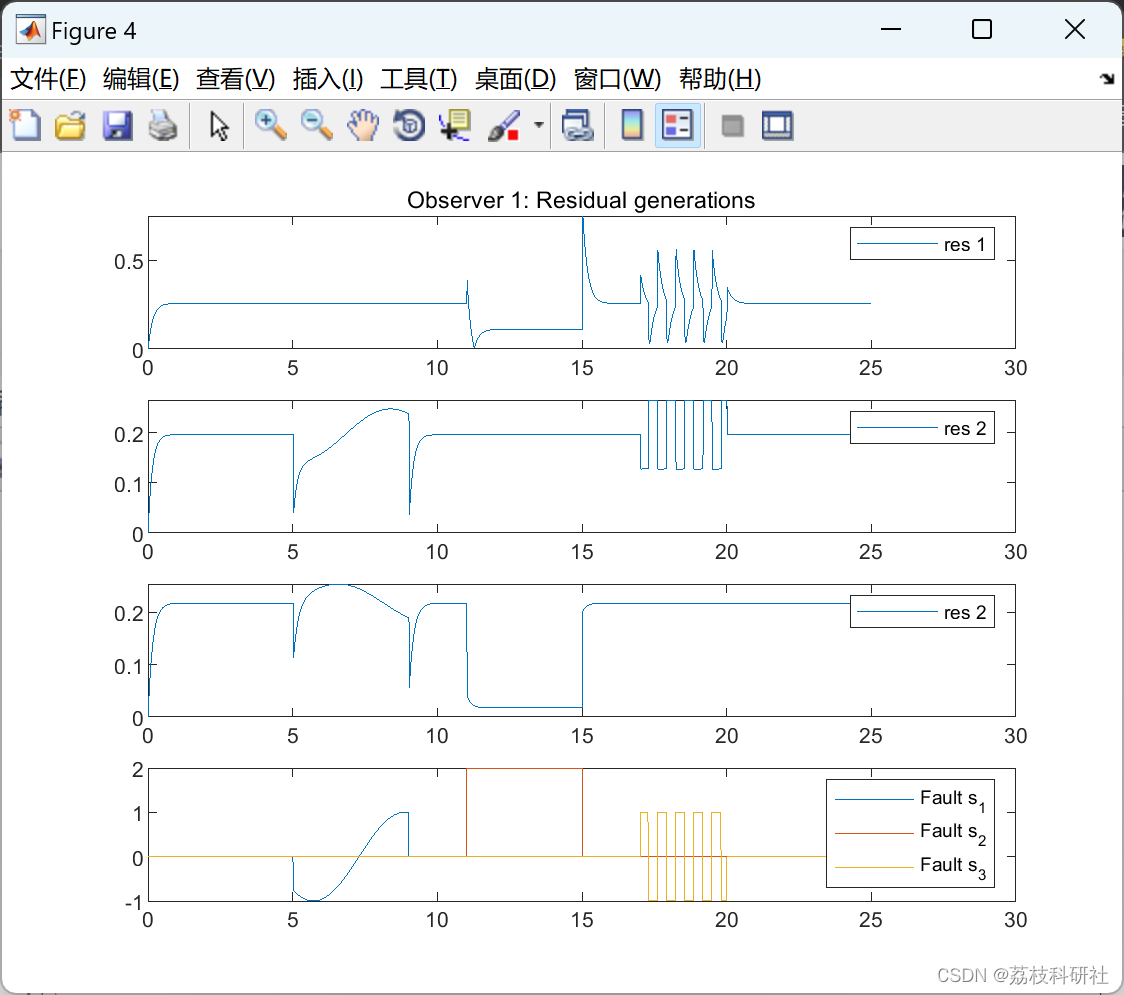1124x995 pixels.
Task: Minimize the Figure 4 window
Action: (890, 29)
